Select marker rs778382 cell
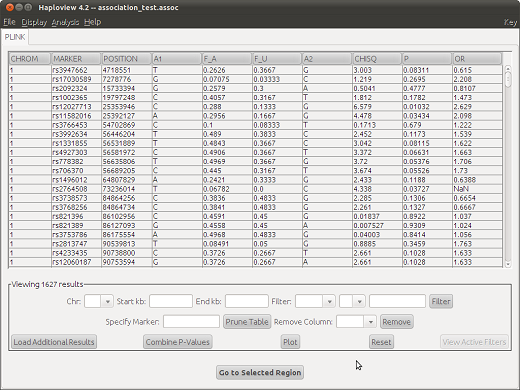The width and height of the screenshot is (520, 390). point(76,162)
